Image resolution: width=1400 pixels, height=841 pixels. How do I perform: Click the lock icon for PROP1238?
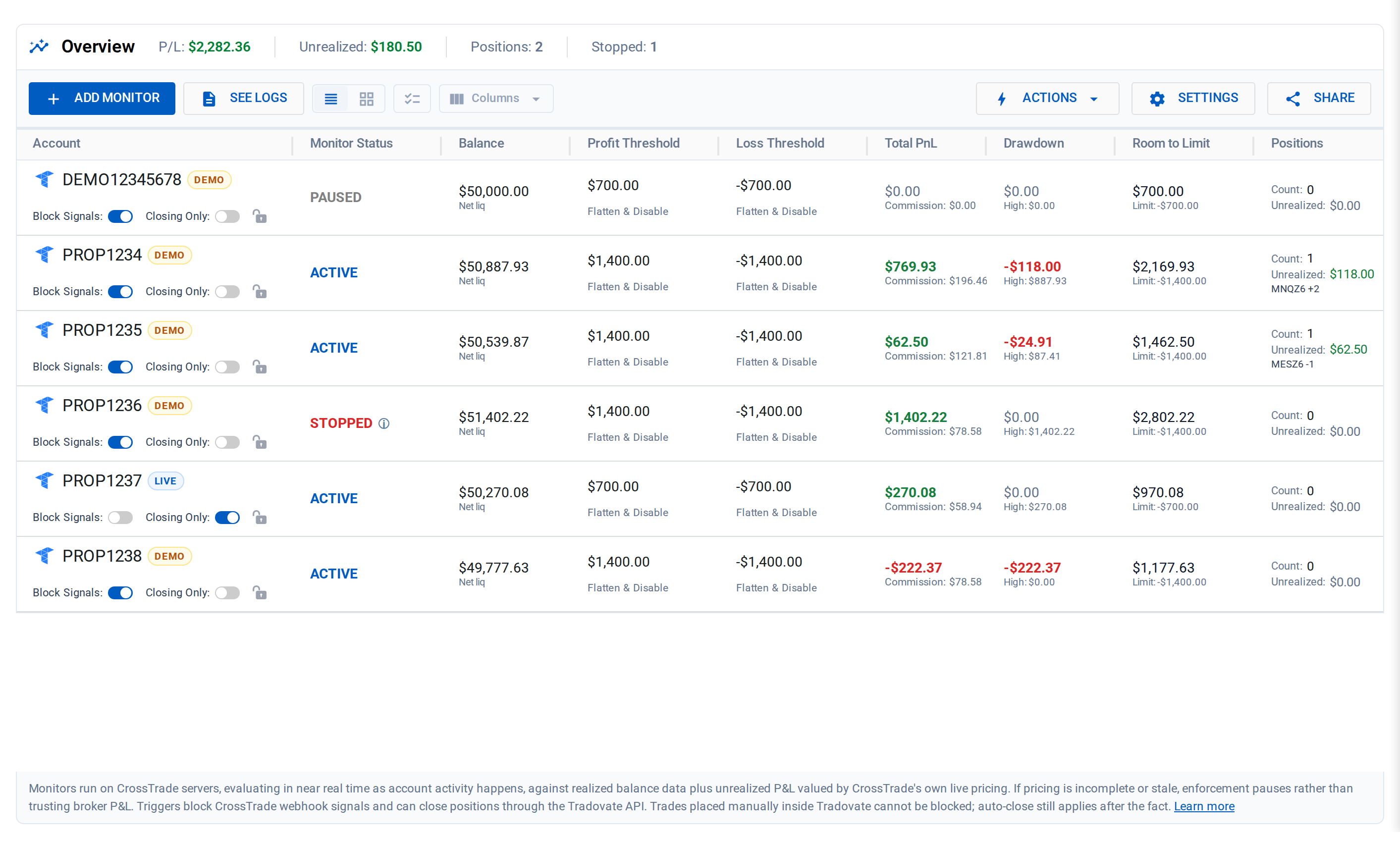click(x=260, y=593)
